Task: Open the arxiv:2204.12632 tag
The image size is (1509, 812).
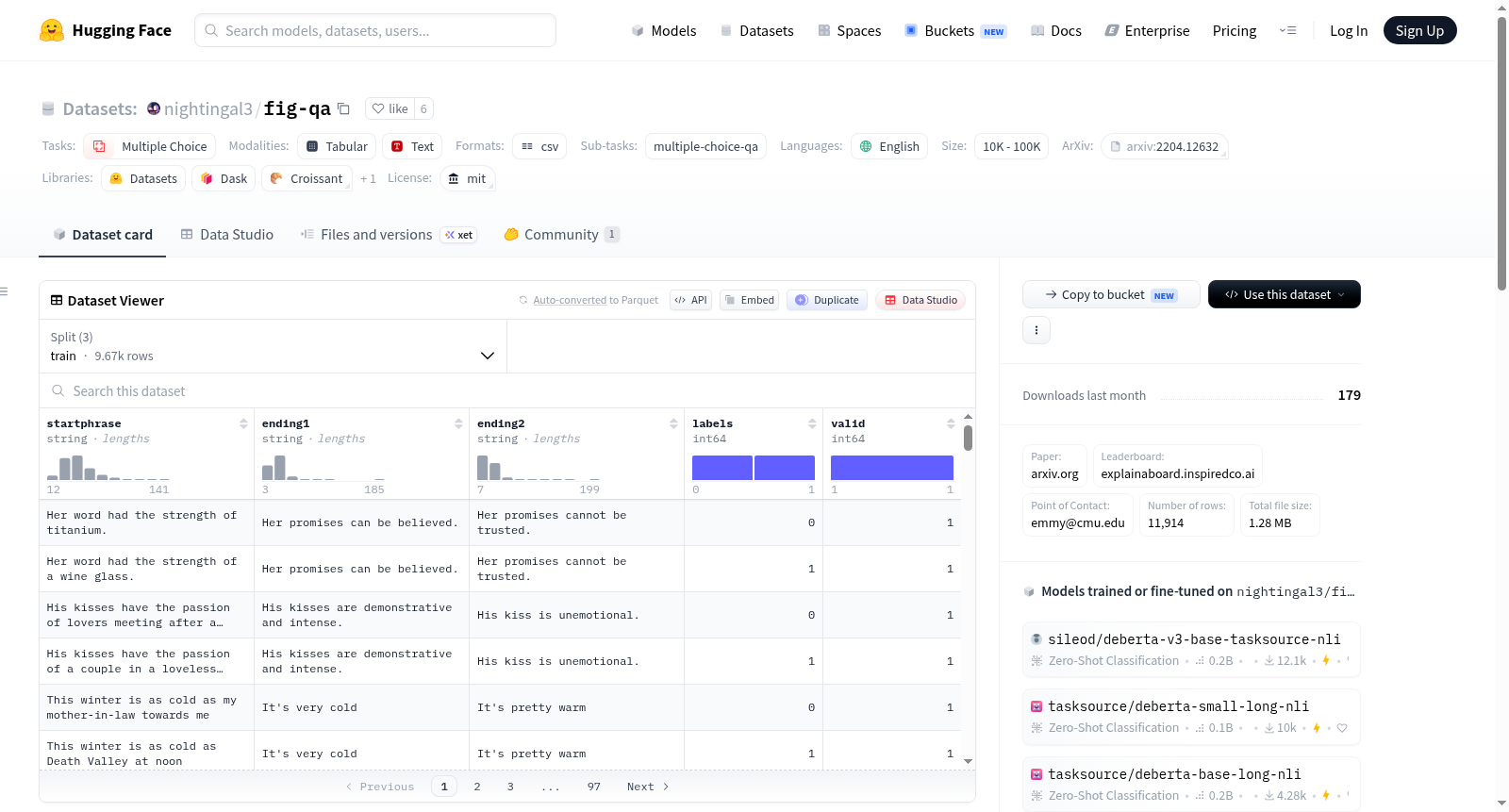Action: 1164,146
